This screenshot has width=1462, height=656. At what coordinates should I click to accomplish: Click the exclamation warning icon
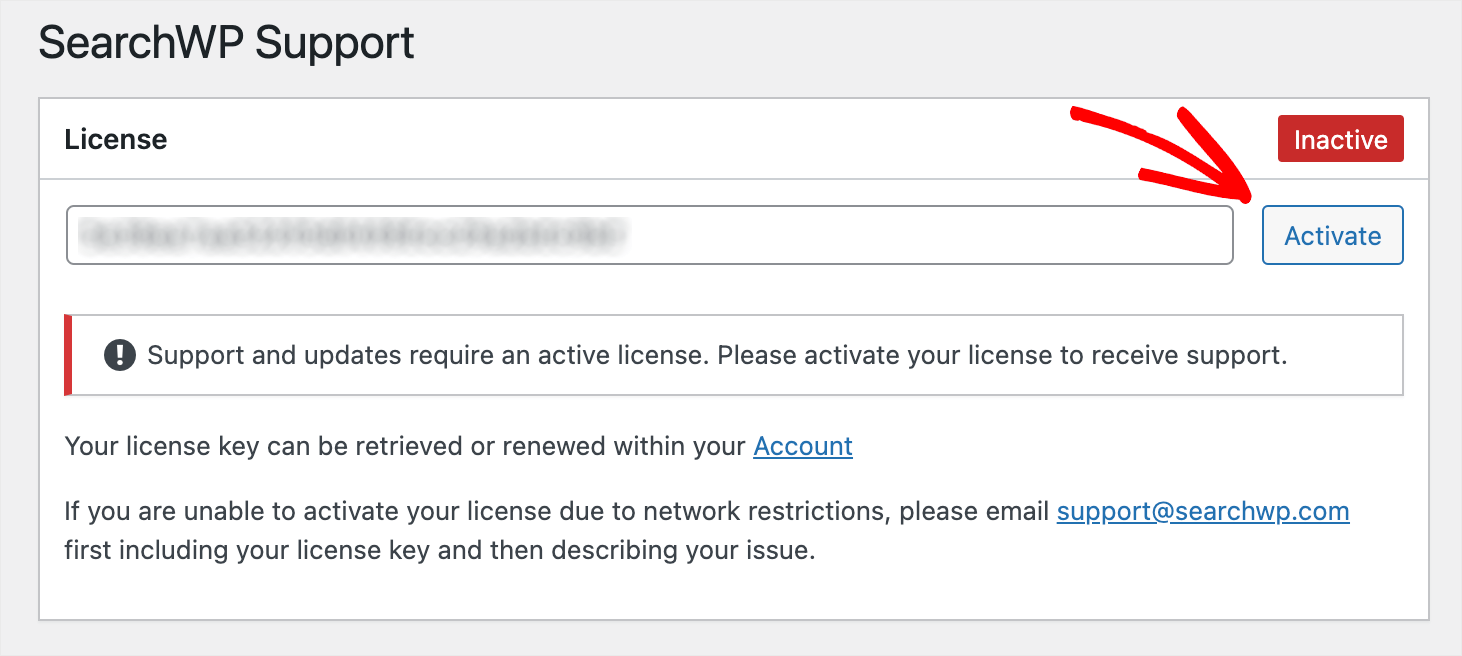[119, 355]
